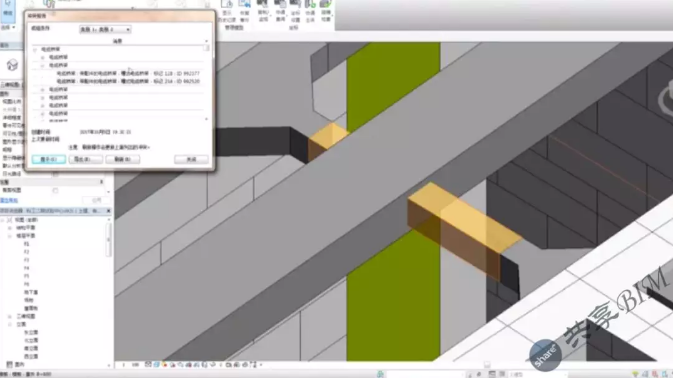The image size is (673, 378).
Task: Toggle the shadows icon in view control bar
Action: pos(173,365)
